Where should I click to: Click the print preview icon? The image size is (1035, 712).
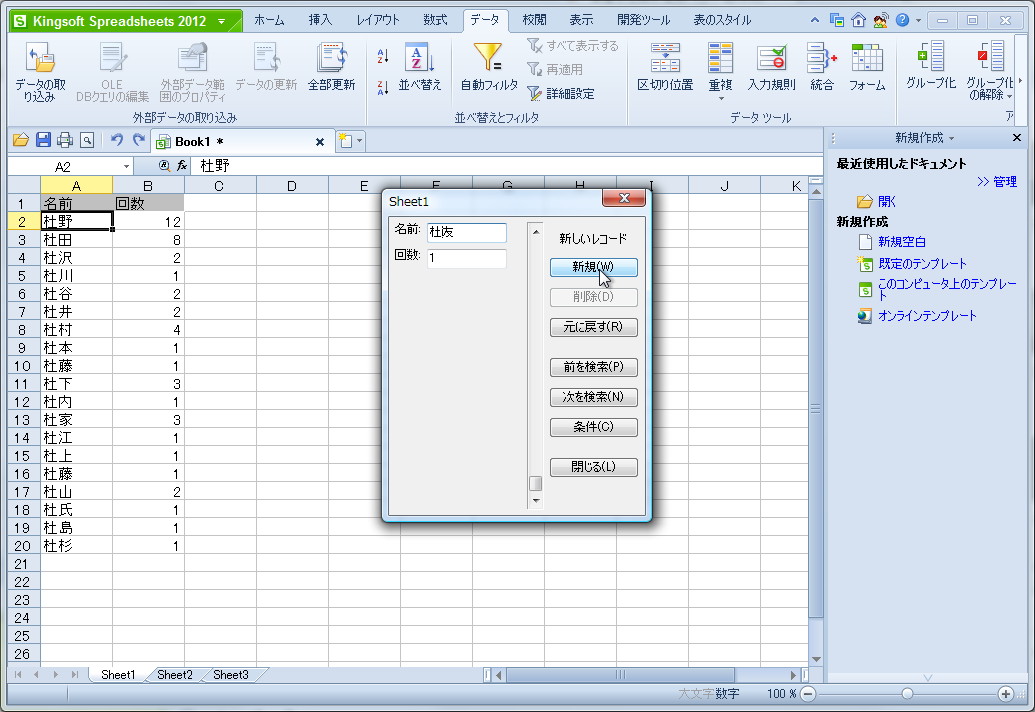pyautogui.click(x=86, y=140)
